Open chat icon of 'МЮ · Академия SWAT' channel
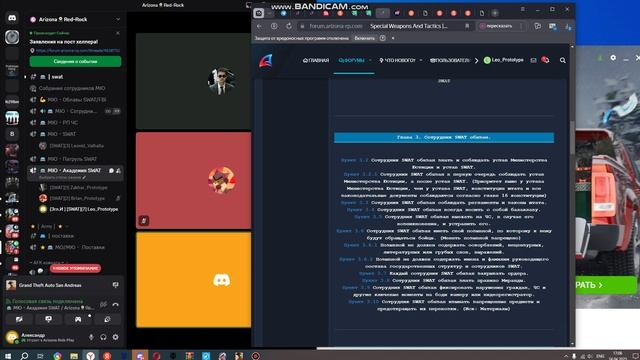Image resolution: width=640 pixels, height=360 pixels. (x=111, y=171)
